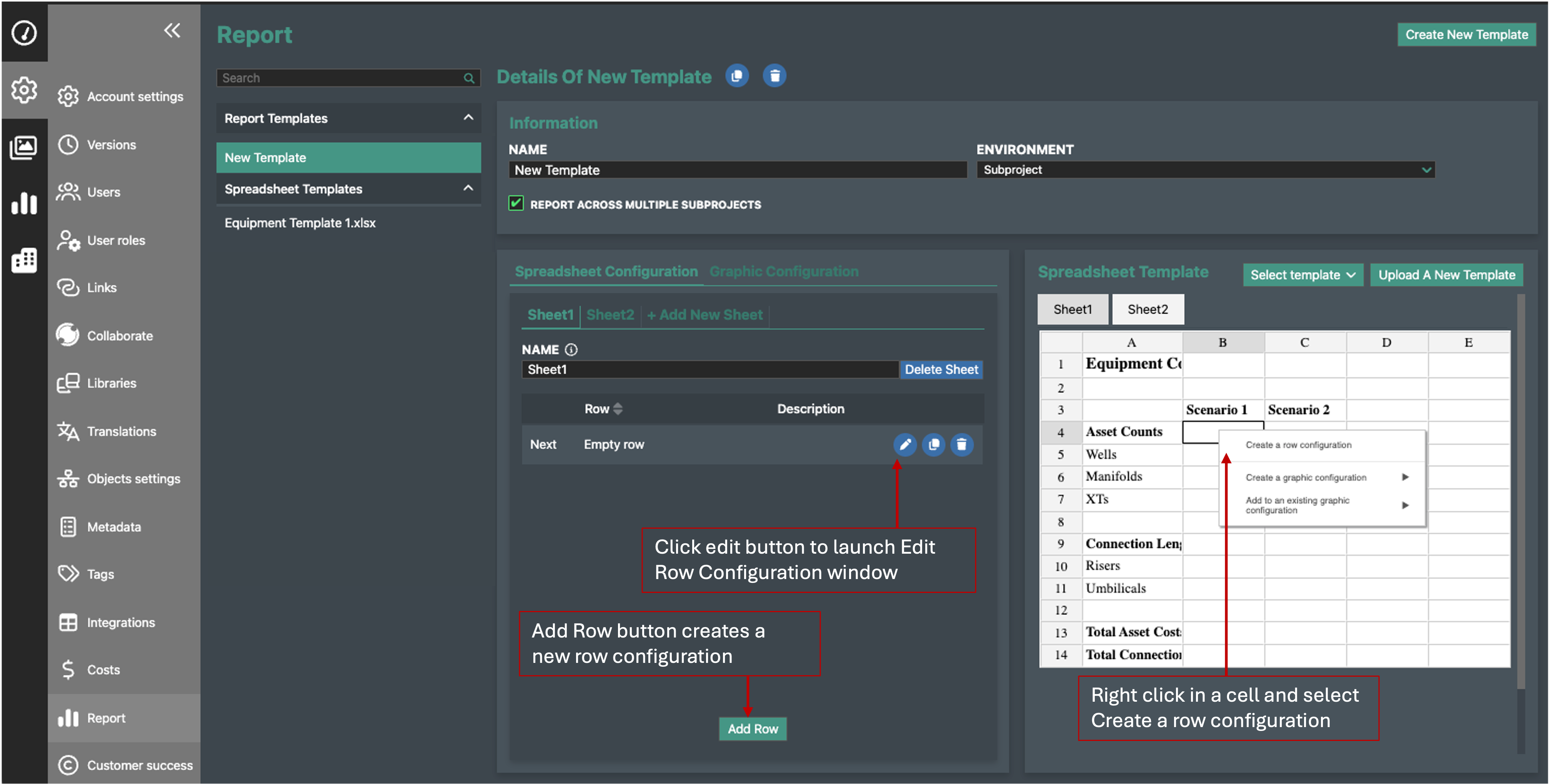Screen dimensions: 1549x784
Task: Click the Create New Template button
Action: tap(1467, 34)
